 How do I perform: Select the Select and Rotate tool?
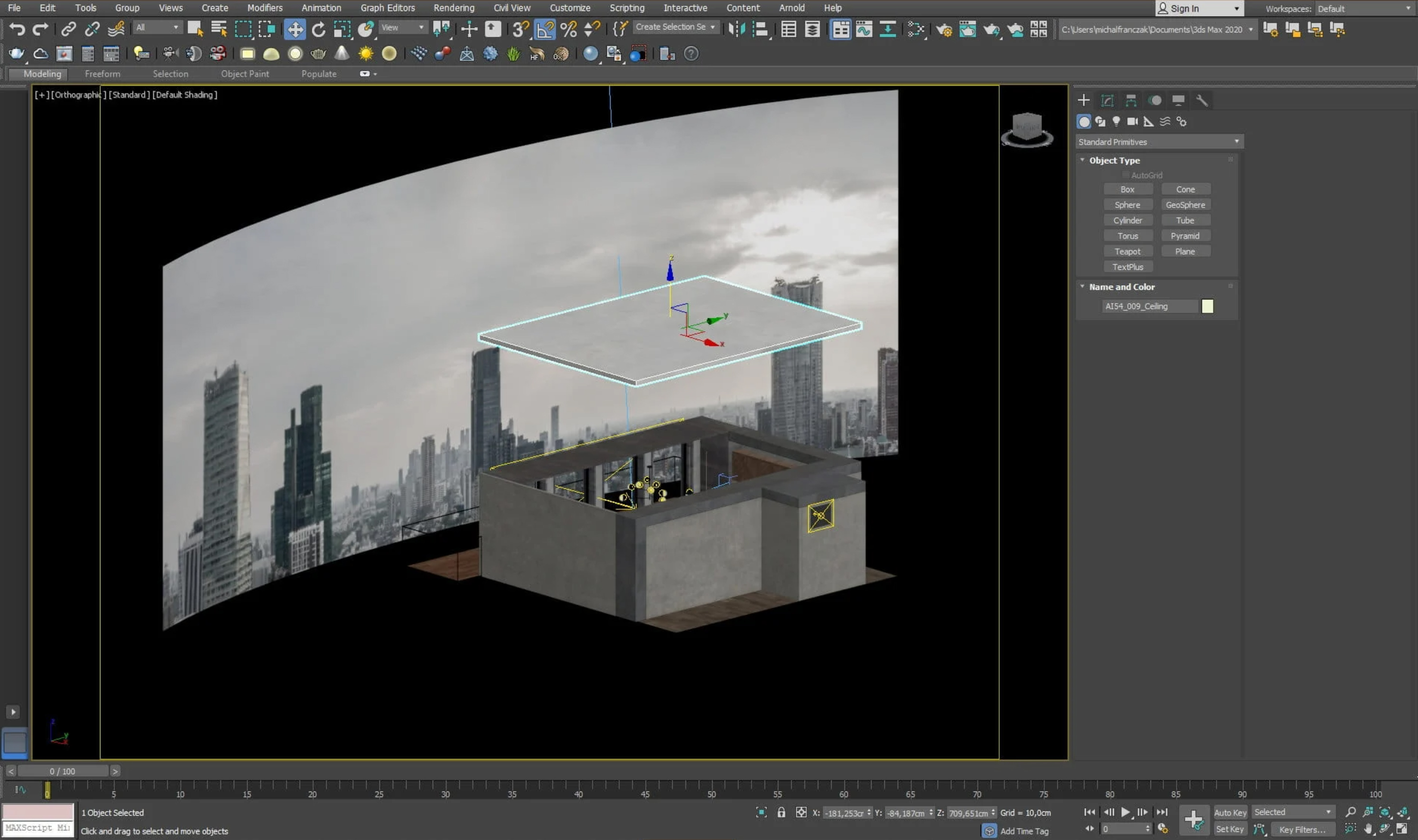[x=319, y=29]
